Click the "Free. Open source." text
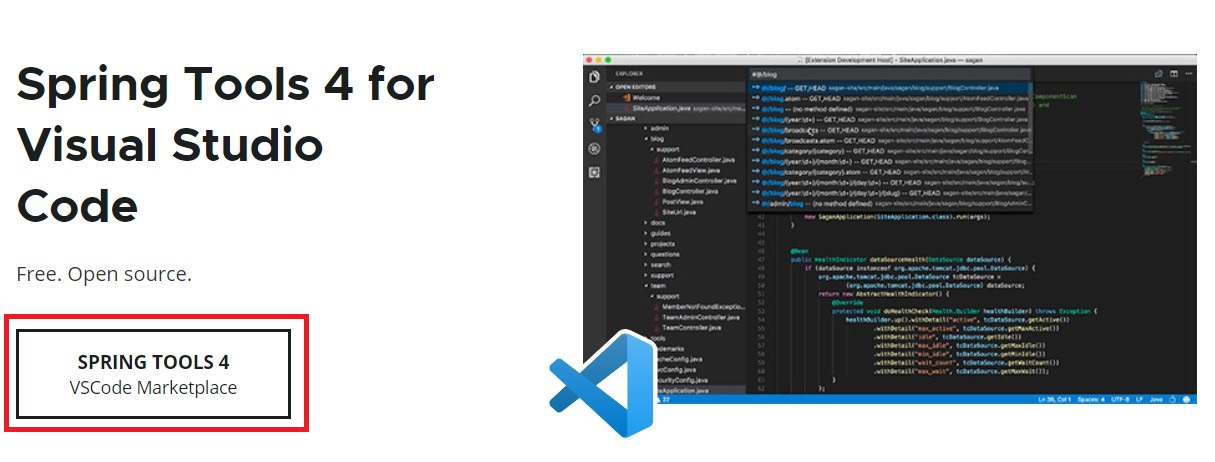The width and height of the screenshot is (1215, 462). click(x=104, y=274)
